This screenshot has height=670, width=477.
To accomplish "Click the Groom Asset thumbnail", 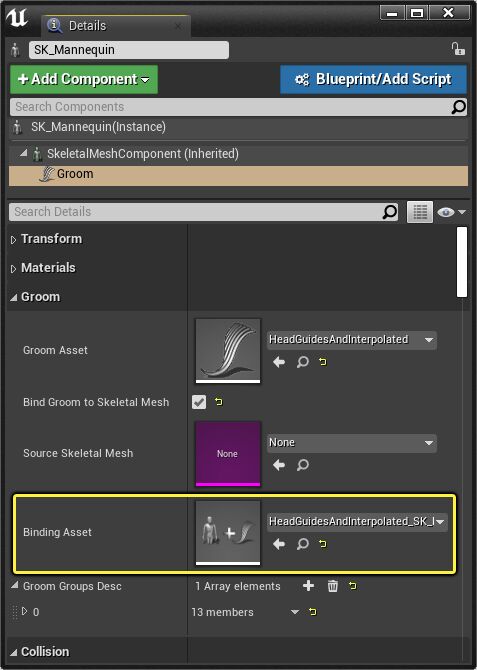I will [x=228, y=351].
